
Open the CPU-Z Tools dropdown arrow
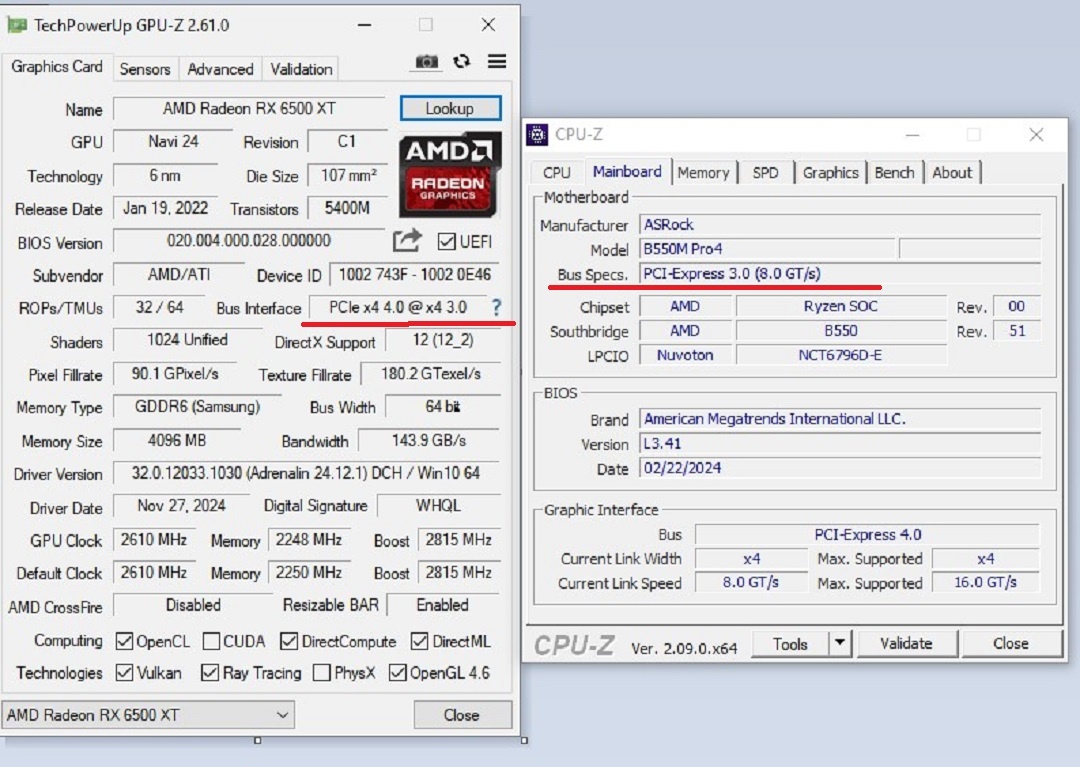coord(840,644)
